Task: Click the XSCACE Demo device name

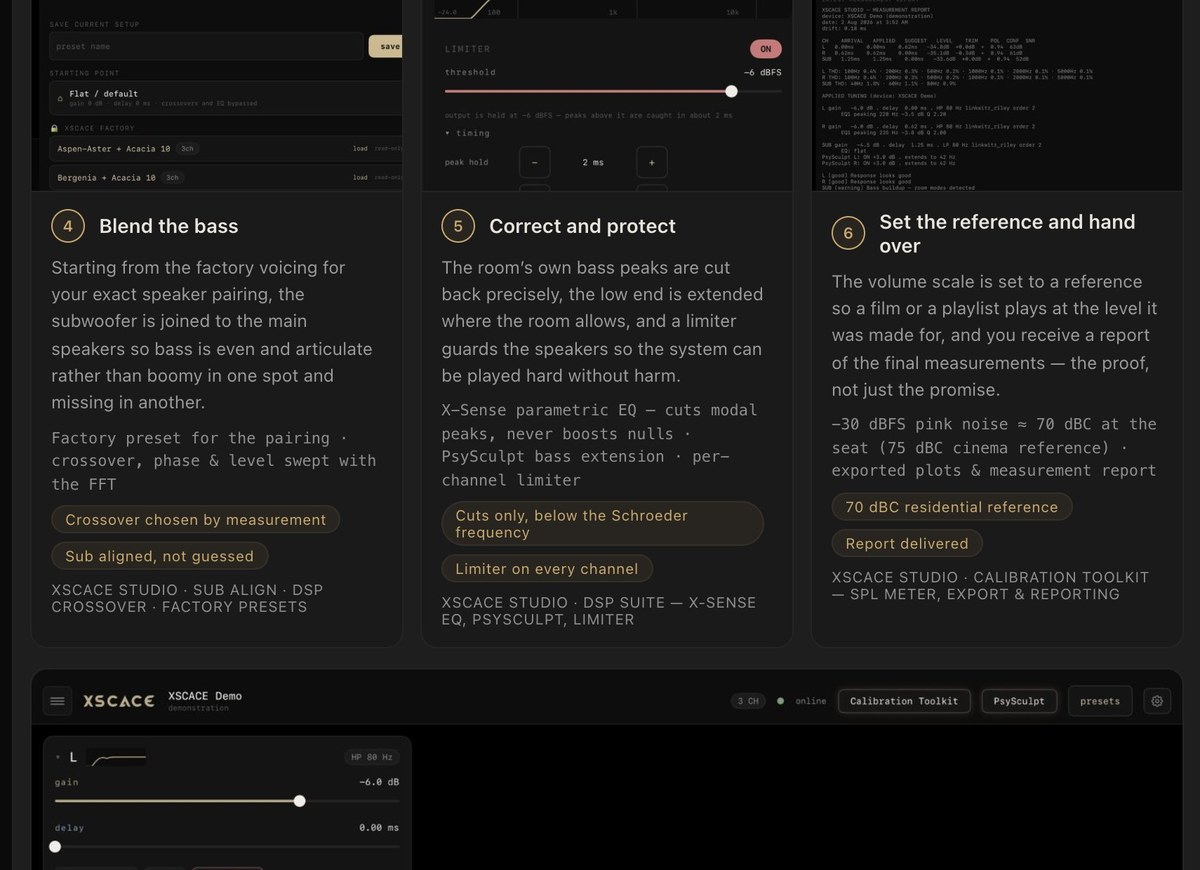Action: pos(205,696)
